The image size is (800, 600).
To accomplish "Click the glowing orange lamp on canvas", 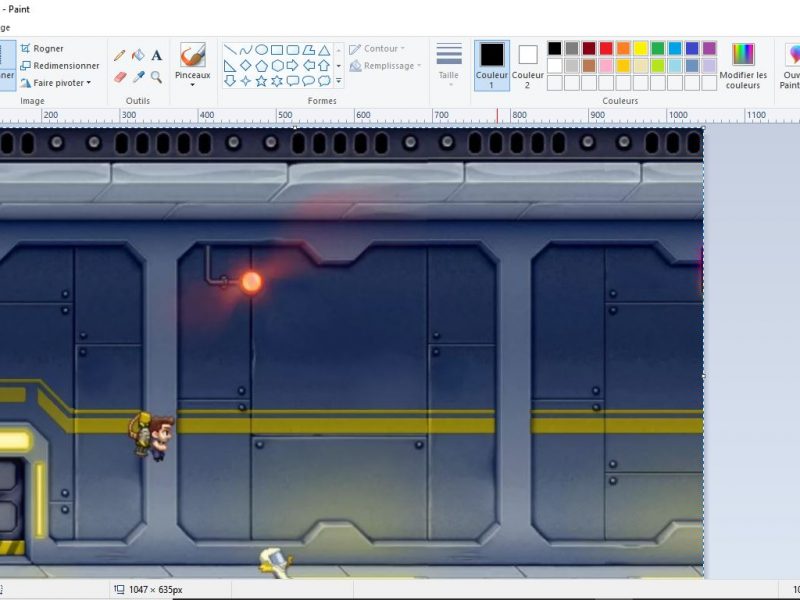I will [251, 282].
